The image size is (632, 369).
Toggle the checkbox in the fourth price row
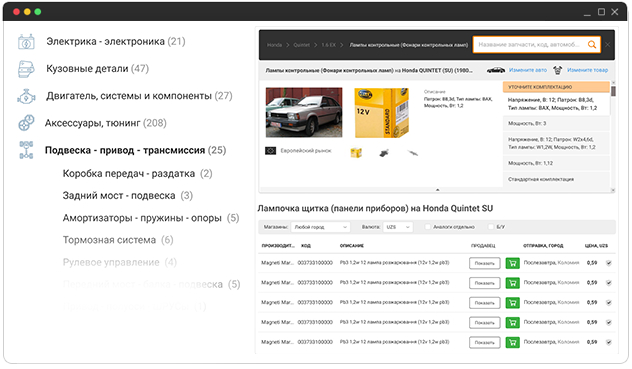(x=609, y=323)
